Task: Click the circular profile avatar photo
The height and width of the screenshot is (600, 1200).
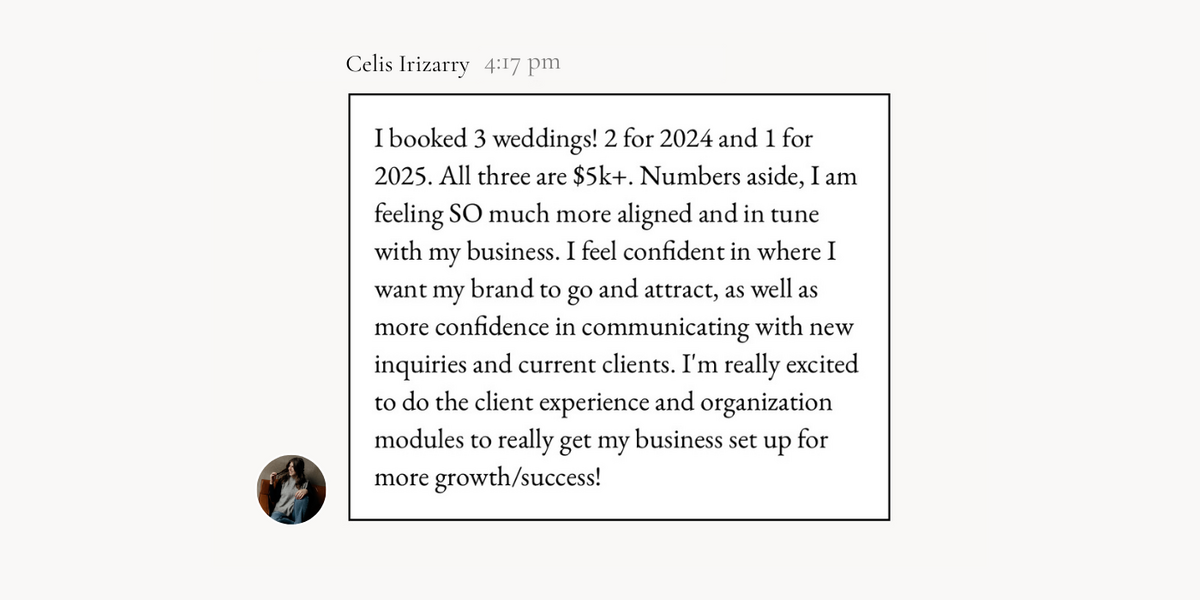Action: click(292, 490)
